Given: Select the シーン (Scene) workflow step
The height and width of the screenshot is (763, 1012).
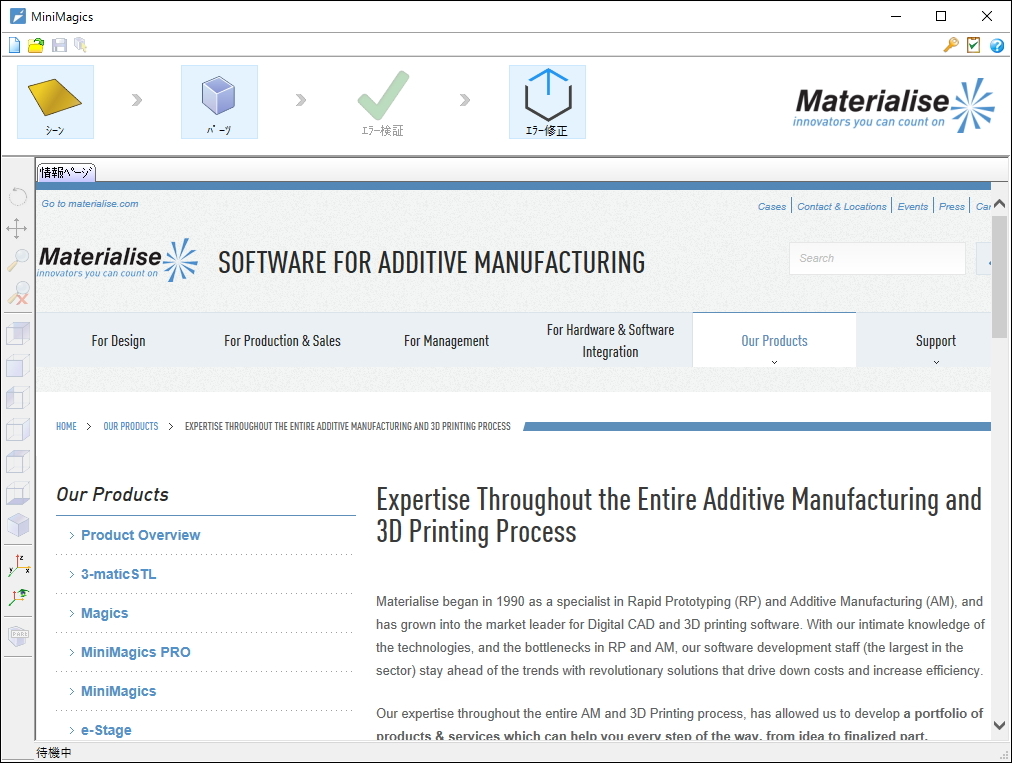Looking at the screenshot, I should (56, 102).
